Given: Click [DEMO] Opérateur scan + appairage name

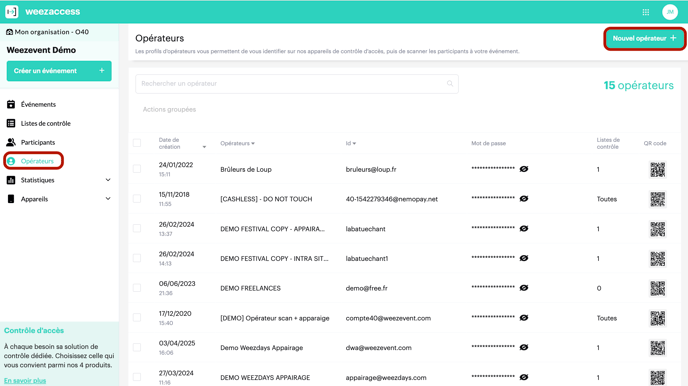Looking at the screenshot, I should pyautogui.click(x=275, y=318).
